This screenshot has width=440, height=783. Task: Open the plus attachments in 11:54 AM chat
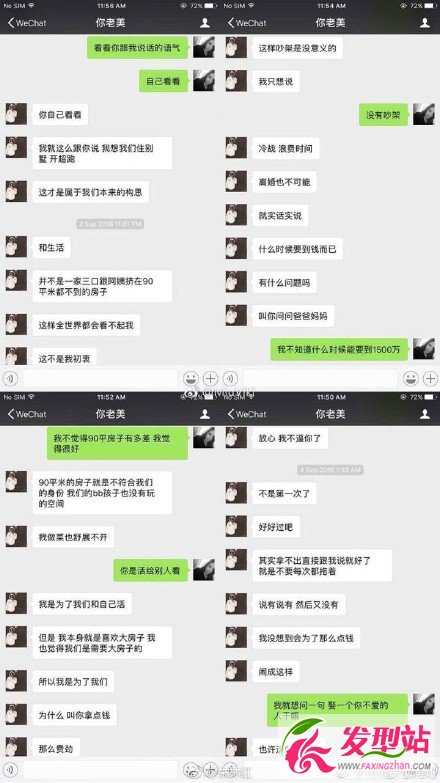(431, 379)
